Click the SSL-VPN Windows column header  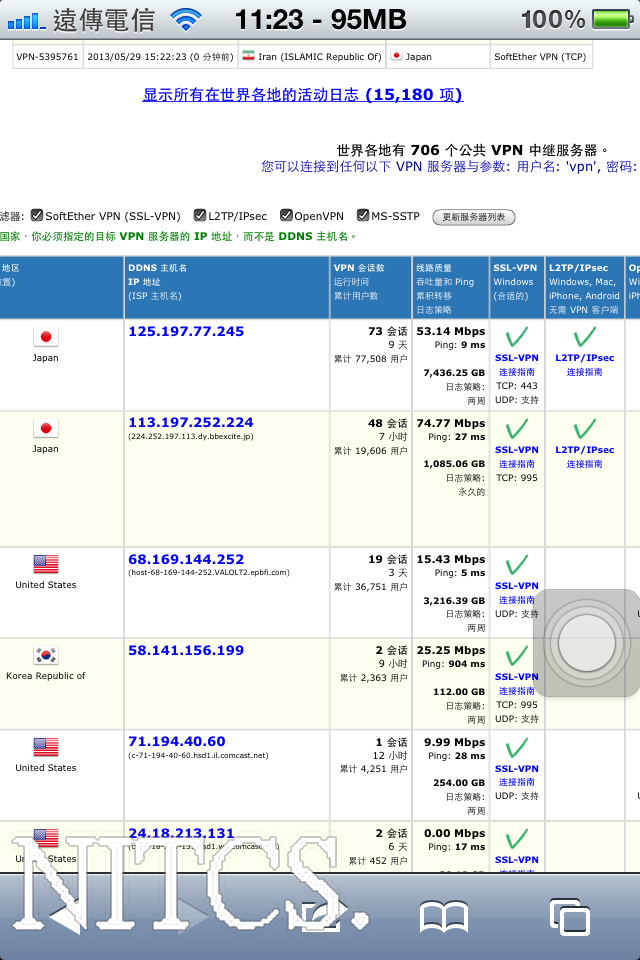click(517, 287)
